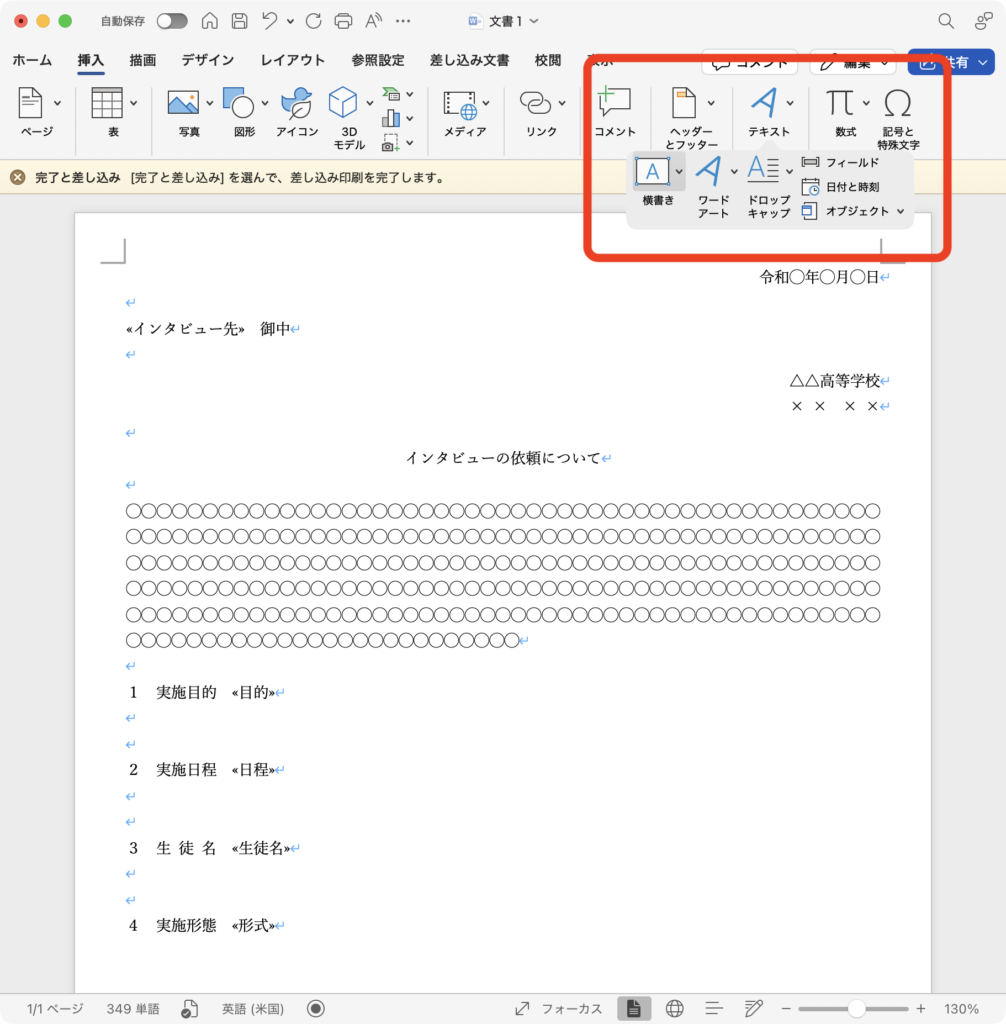
Task: Insert a コメント (Comment)
Action: click(x=614, y=103)
